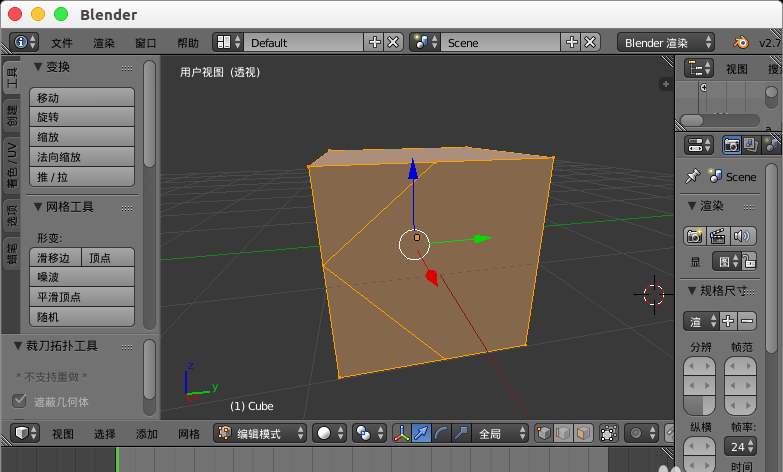Viewport: 783px width, 472px height.
Task: Enable the scale manipulator handle
Action: [x=461, y=433]
